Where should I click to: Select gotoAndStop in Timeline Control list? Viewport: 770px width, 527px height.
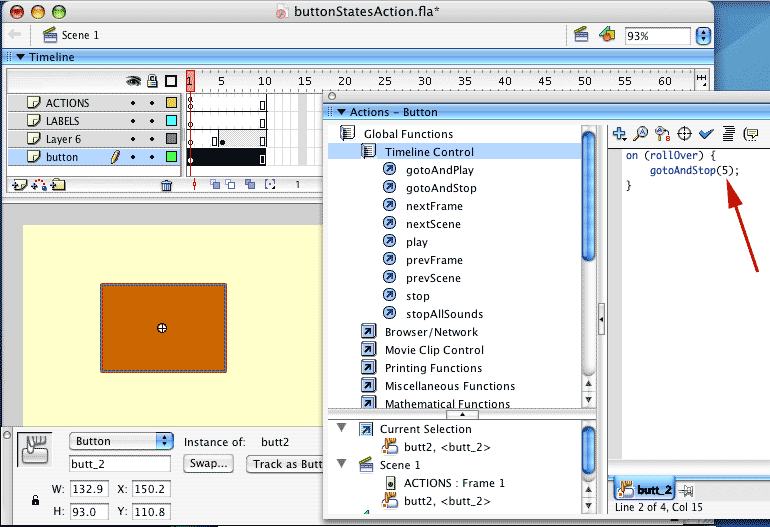(440, 188)
